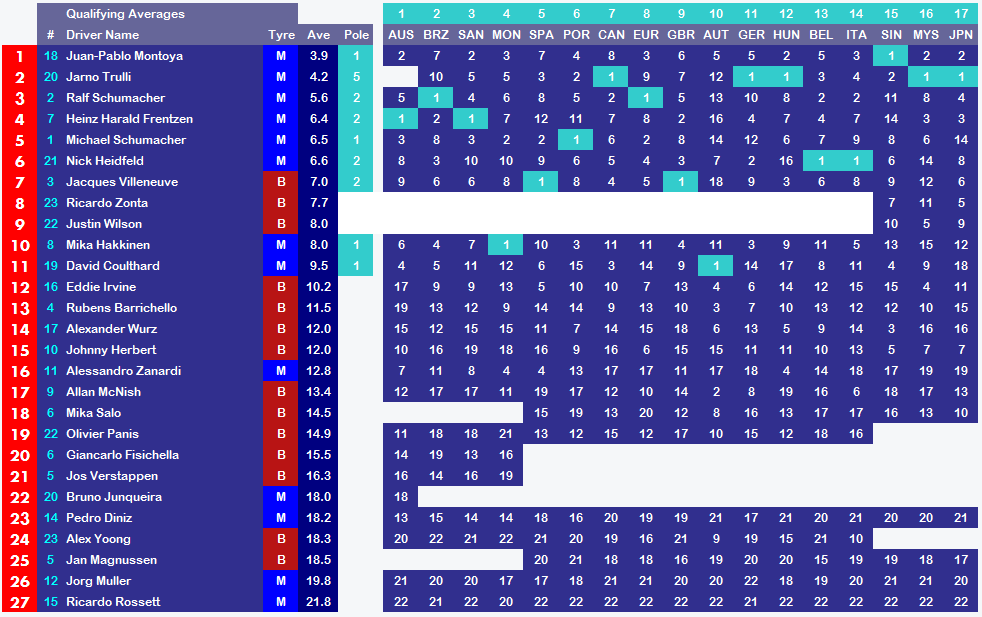Select the JPN race column header

coord(961,35)
